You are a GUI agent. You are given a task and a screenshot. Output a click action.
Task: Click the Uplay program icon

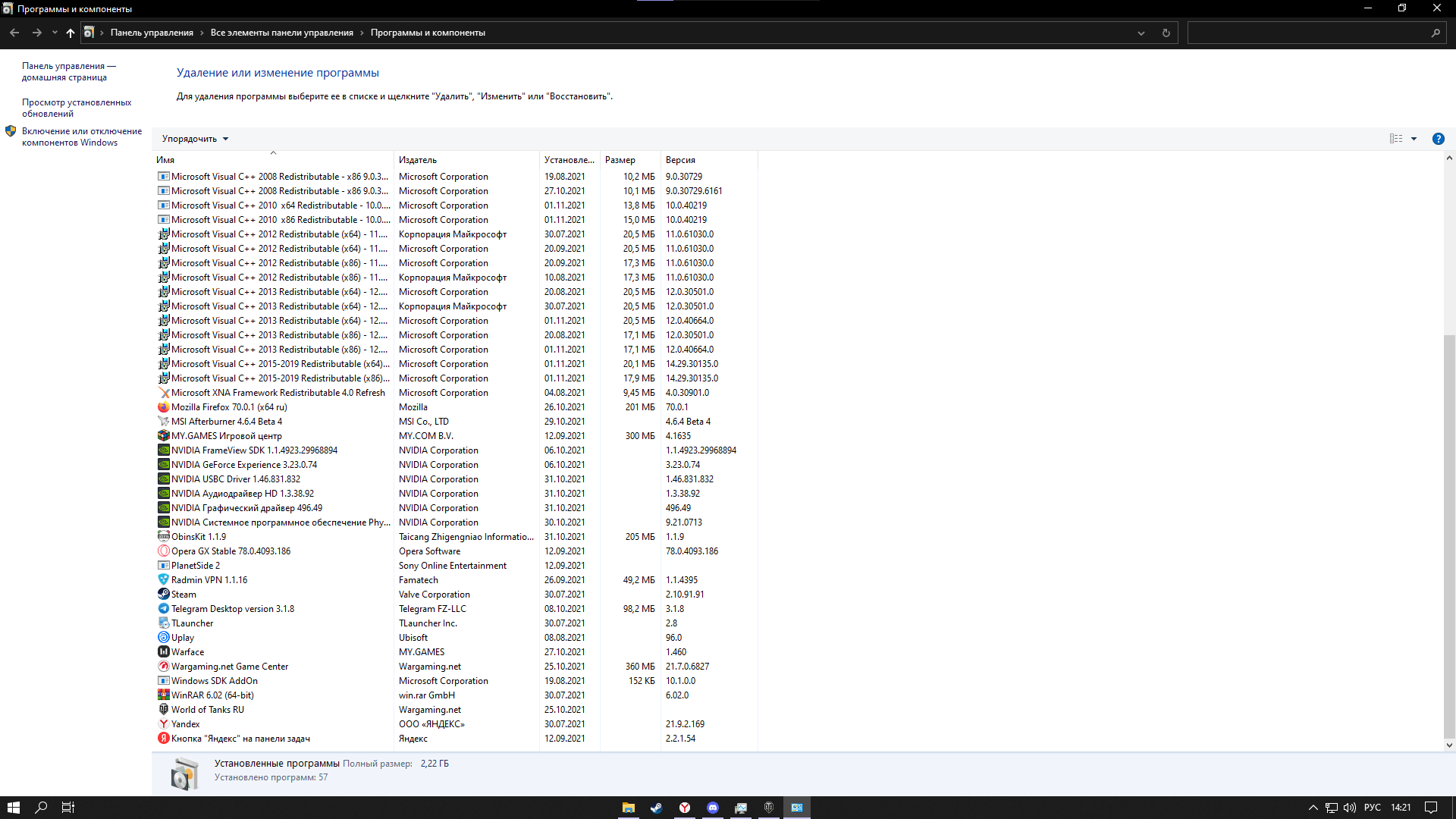point(163,638)
